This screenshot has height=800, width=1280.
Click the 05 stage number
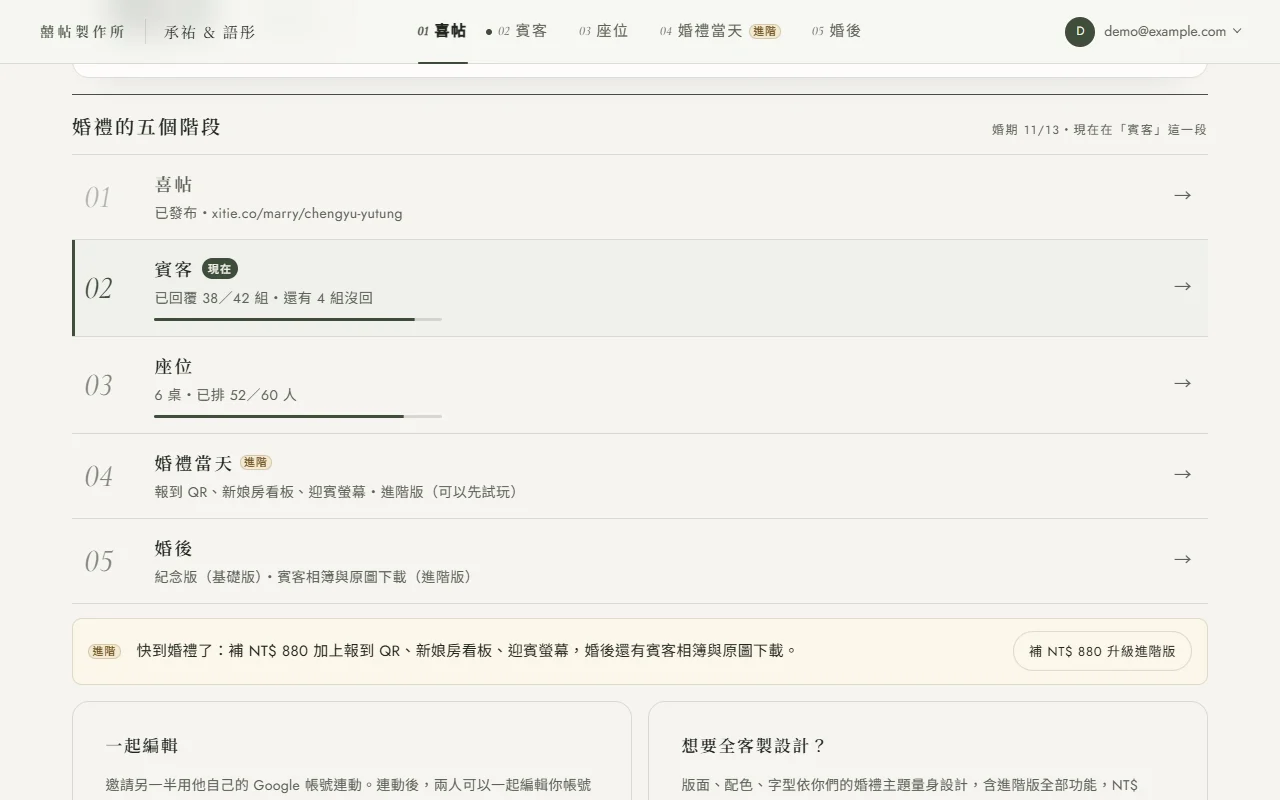[x=98, y=561]
